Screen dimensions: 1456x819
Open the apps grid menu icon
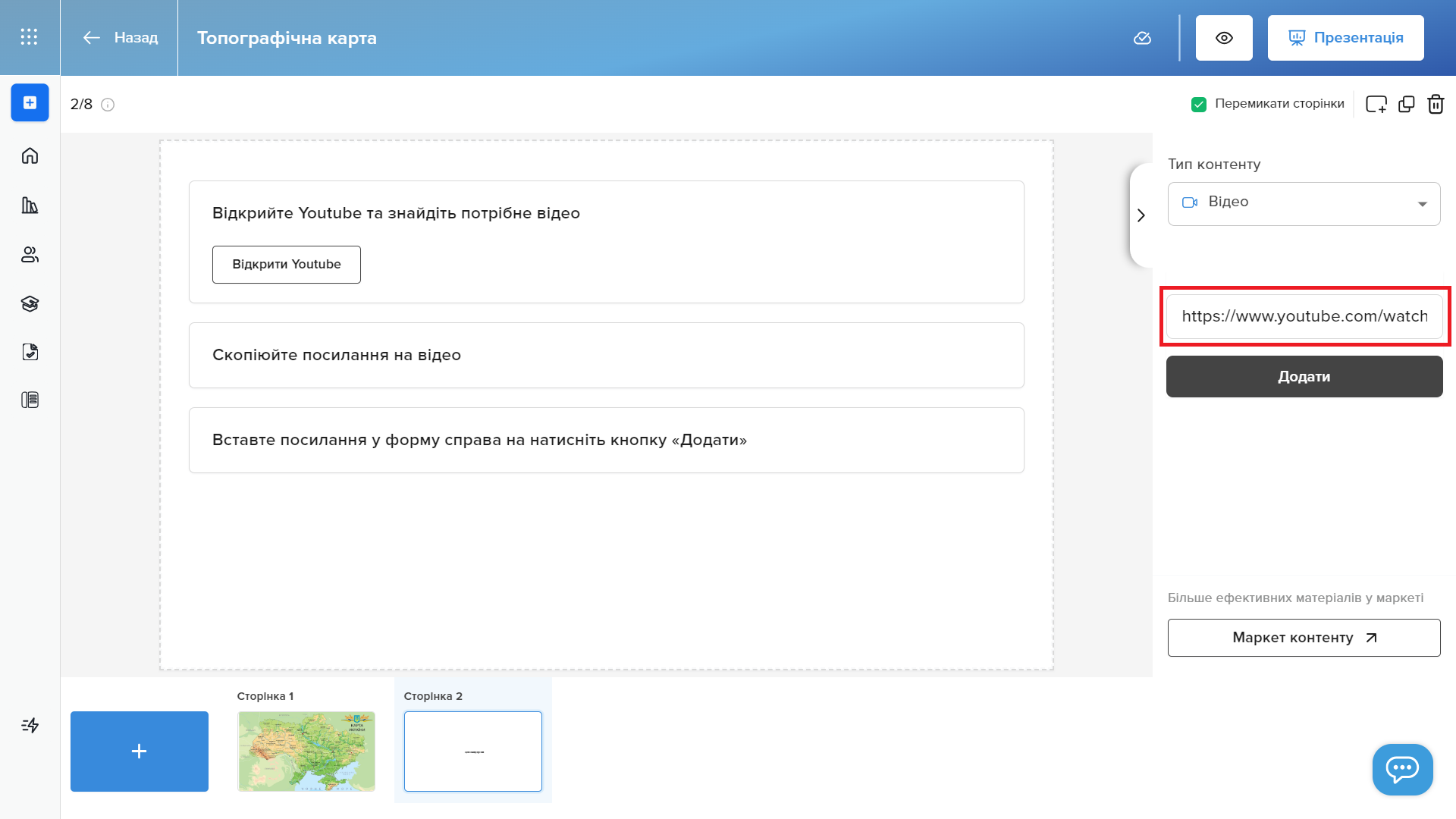pyautogui.click(x=29, y=37)
